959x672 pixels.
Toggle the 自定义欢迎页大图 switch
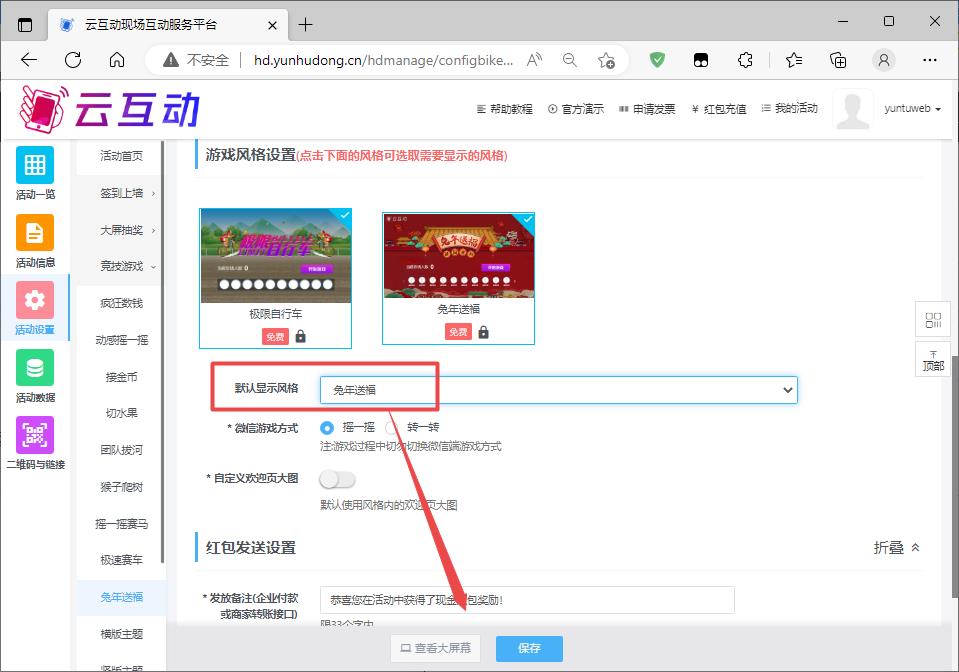tap(337, 479)
